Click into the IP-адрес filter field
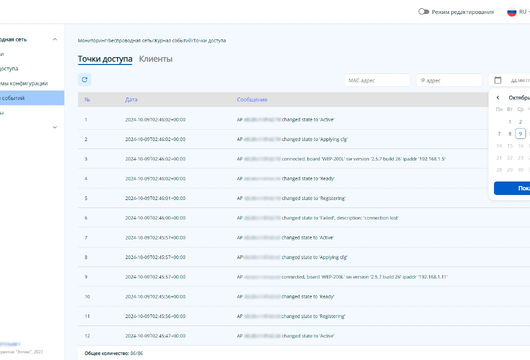530x360 pixels. (449, 80)
